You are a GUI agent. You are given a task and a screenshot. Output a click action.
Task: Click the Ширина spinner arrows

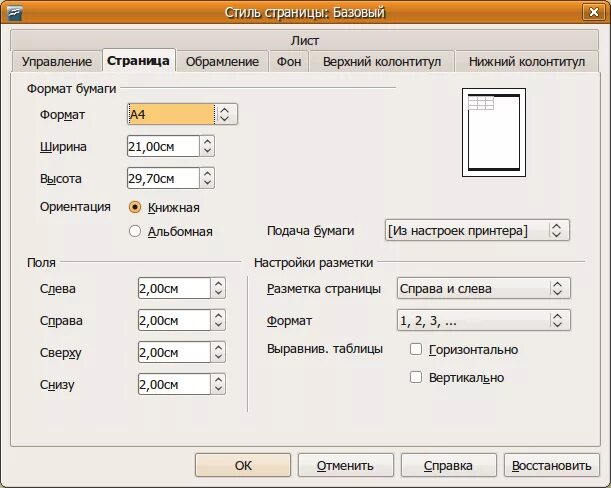(x=207, y=147)
